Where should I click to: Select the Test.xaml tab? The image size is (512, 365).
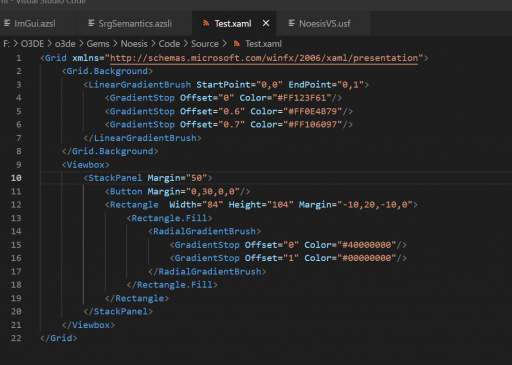(233, 24)
